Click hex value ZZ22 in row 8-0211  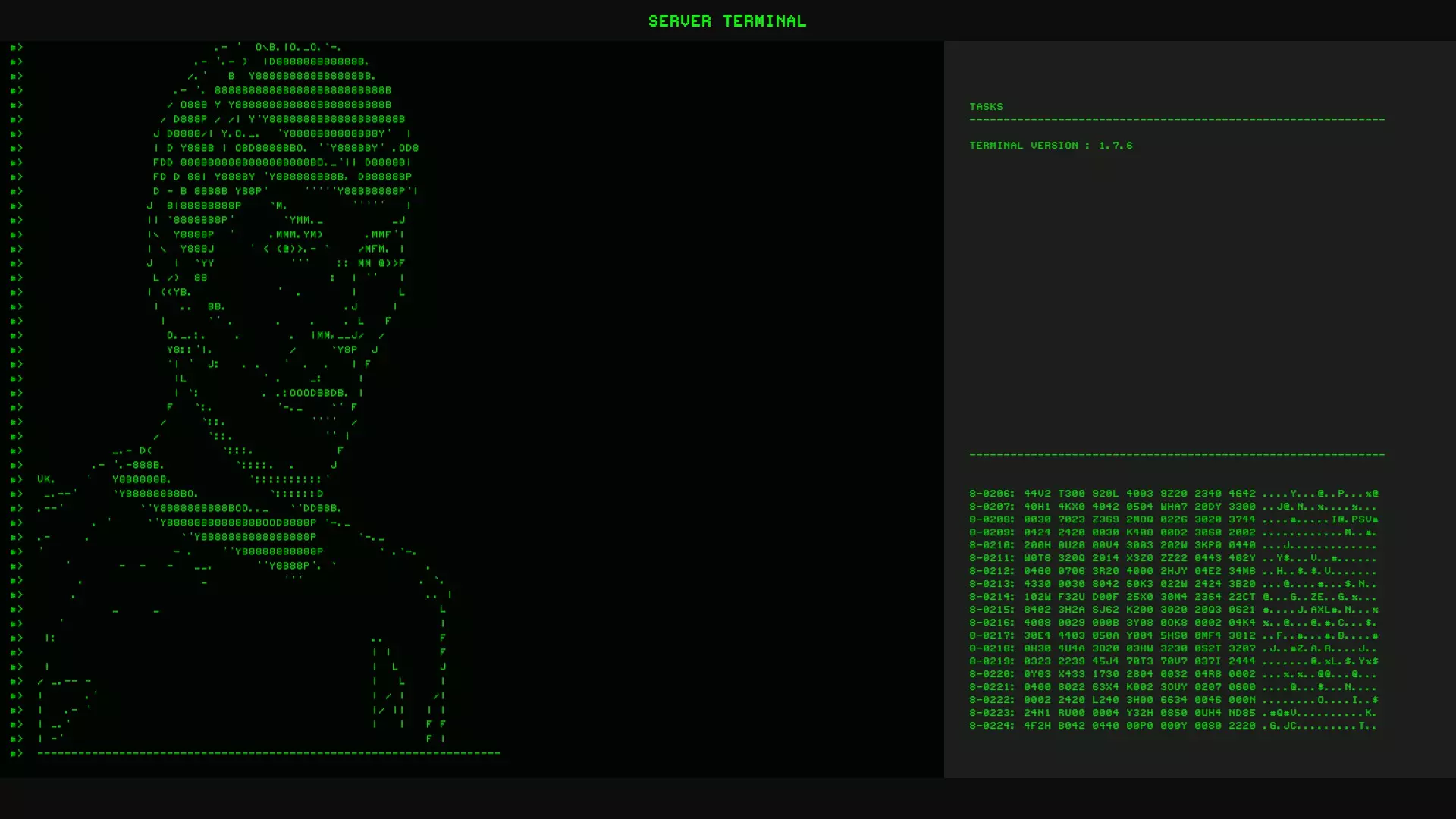1173,558
